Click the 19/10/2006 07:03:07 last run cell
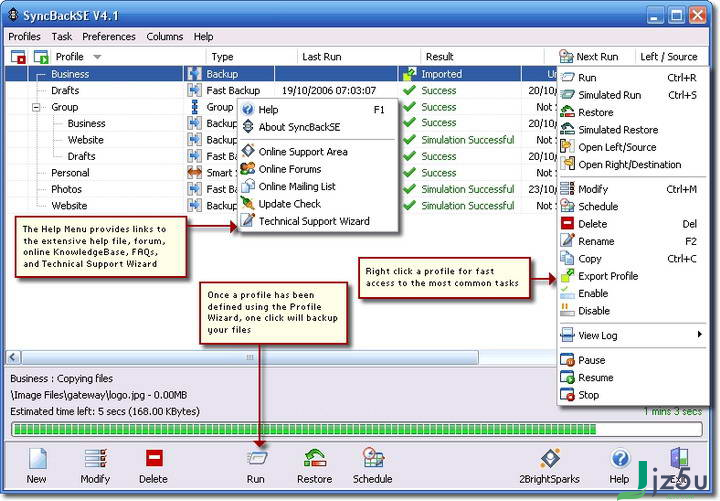Image resolution: width=720 pixels, height=501 pixels. [329, 90]
